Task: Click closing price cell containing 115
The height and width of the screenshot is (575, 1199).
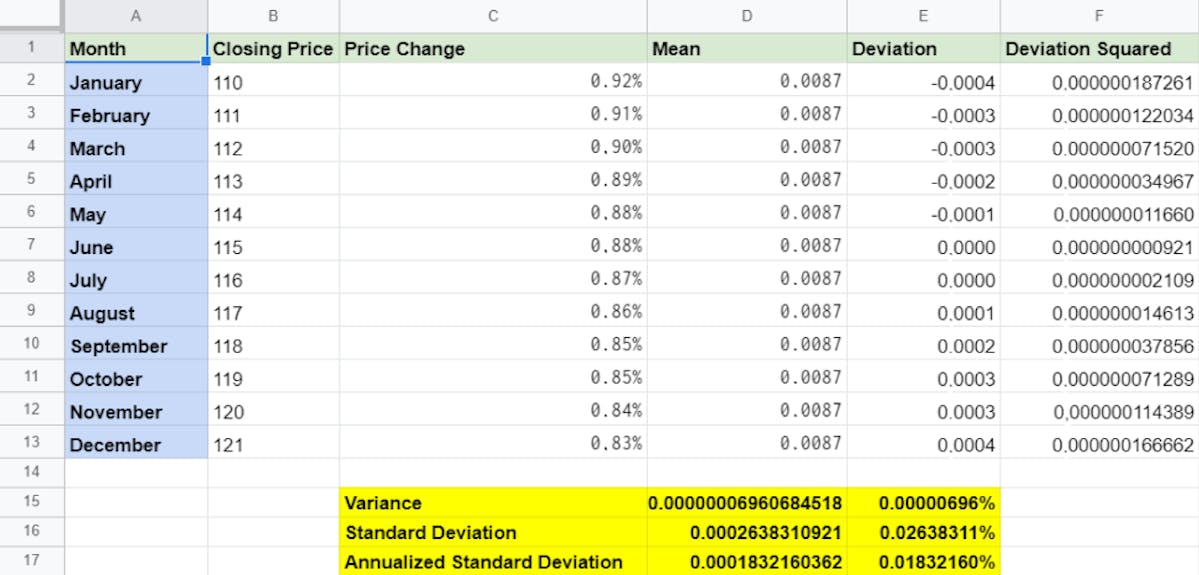Action: pos(273,246)
